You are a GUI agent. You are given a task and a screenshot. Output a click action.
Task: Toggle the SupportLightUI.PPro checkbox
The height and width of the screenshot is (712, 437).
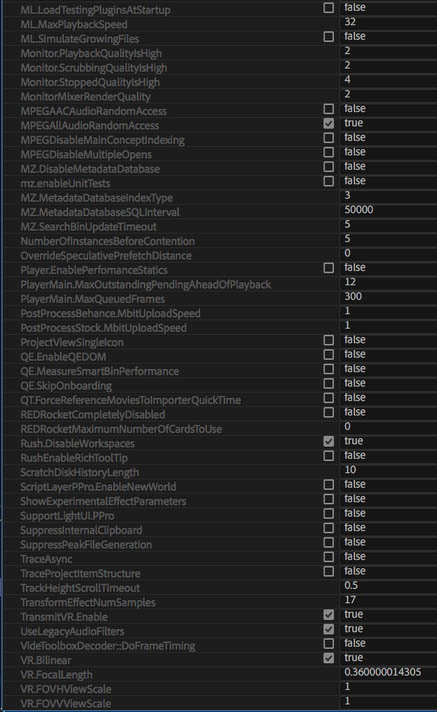coord(328,514)
